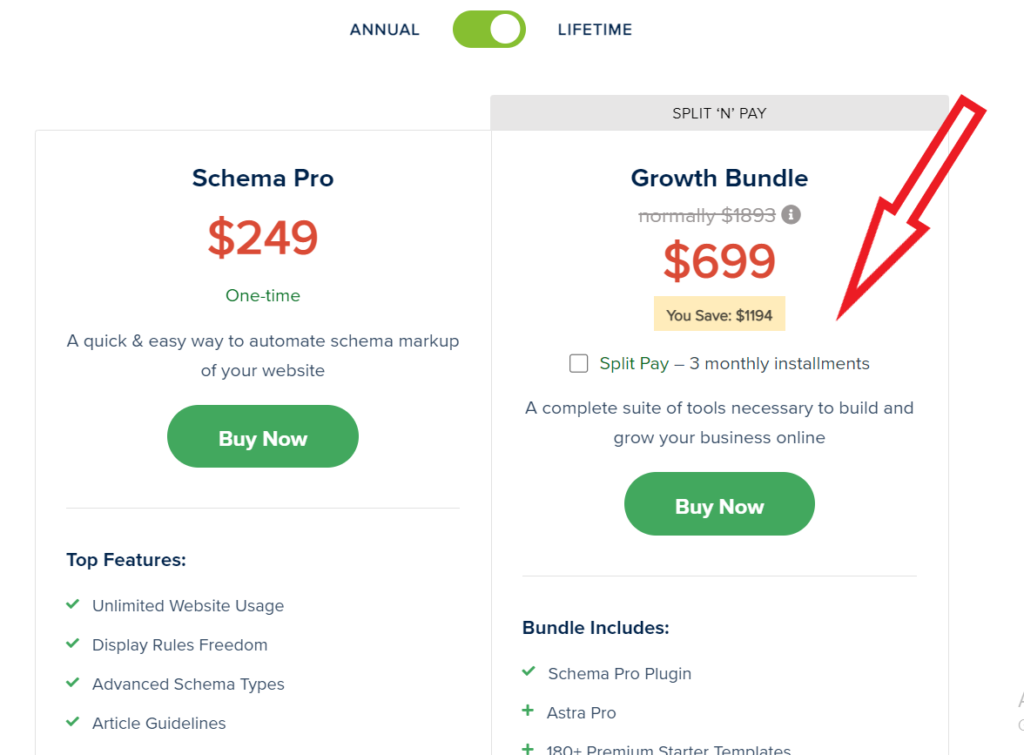Click checkmark icon beside Advanced Schema Types

coord(73,683)
